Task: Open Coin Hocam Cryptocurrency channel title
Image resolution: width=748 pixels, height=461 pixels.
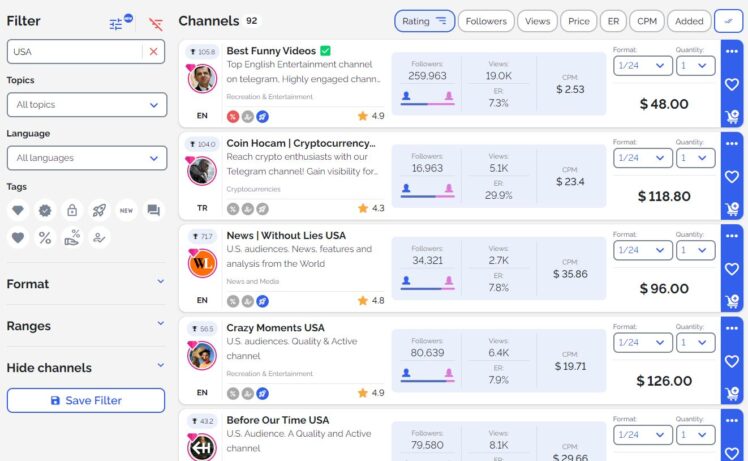Action: click(x=301, y=143)
